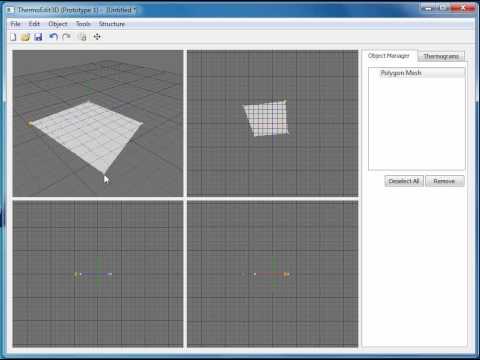Click the yellow handle in the bottom-left viewport
Image resolution: width=480 pixels, height=360 pixels.
click(x=76, y=274)
